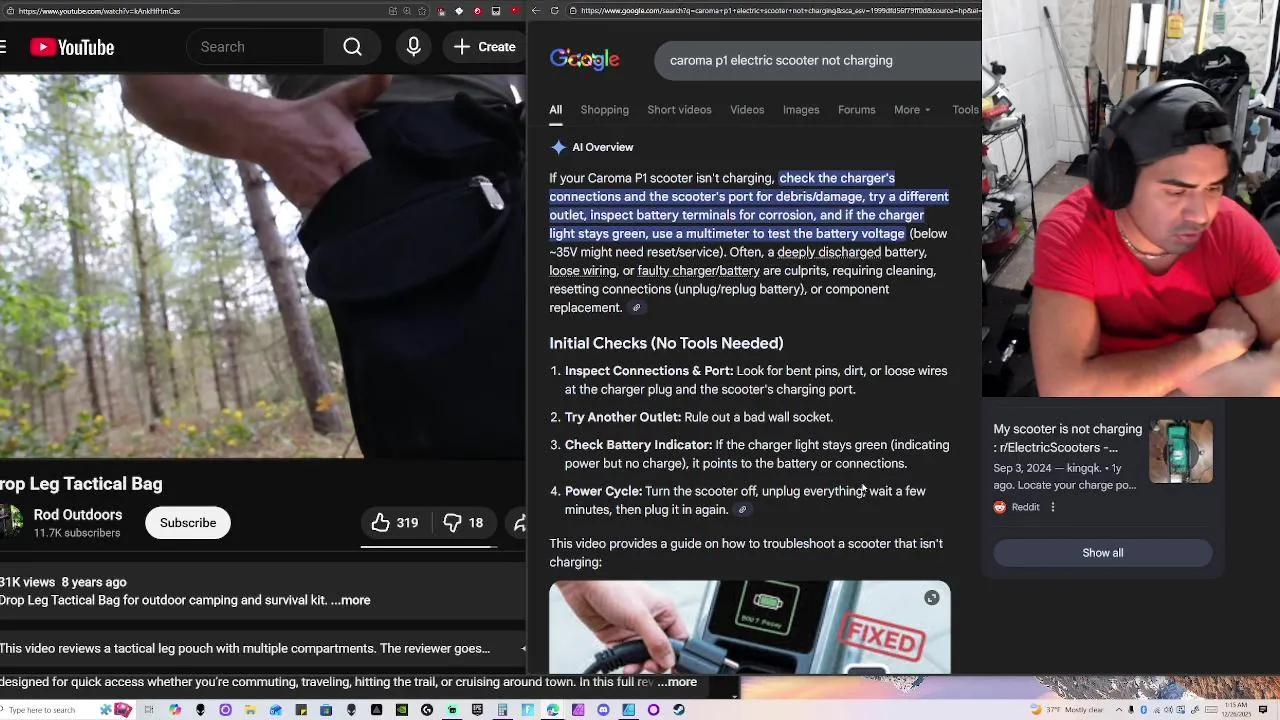Open the YouTube hamburger guide menu

4,47
